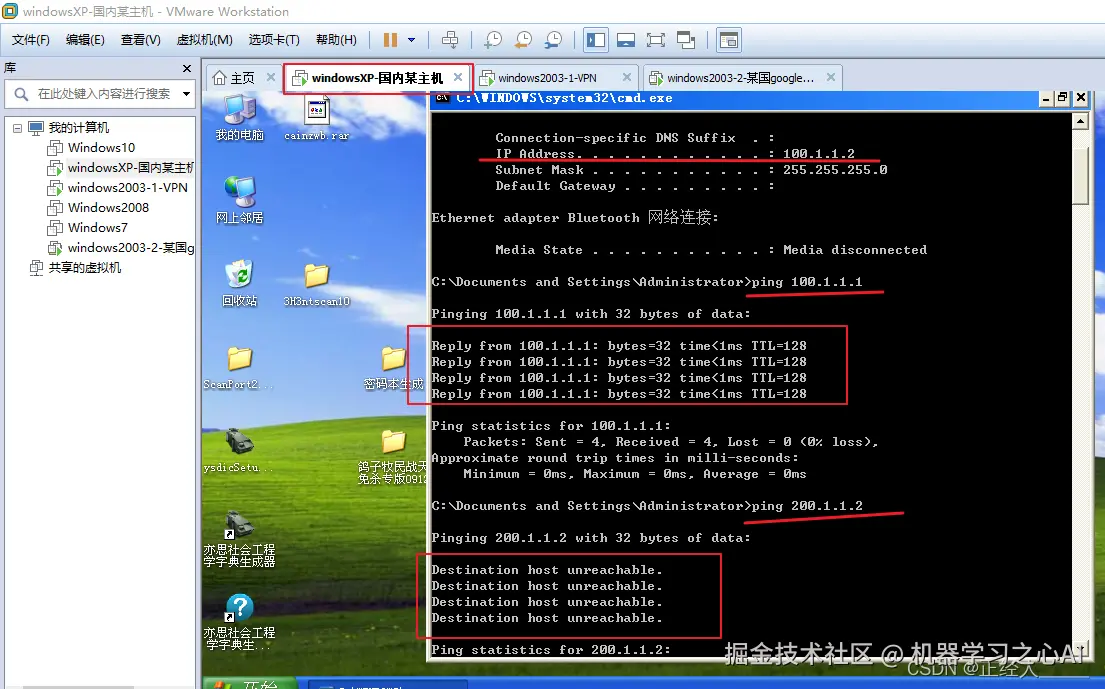Close the windows2003-1-VPN tab

pyautogui.click(x=626, y=77)
